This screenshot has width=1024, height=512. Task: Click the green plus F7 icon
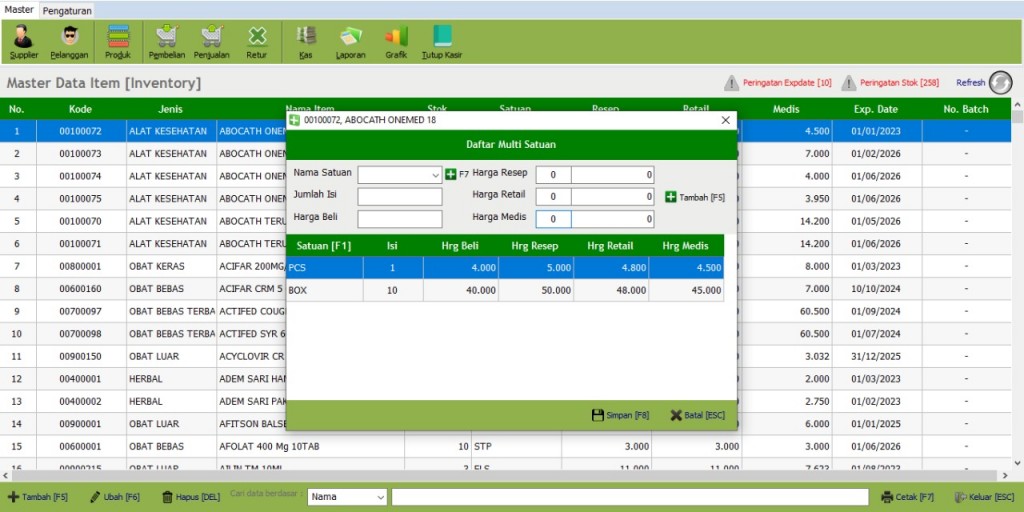click(x=451, y=175)
